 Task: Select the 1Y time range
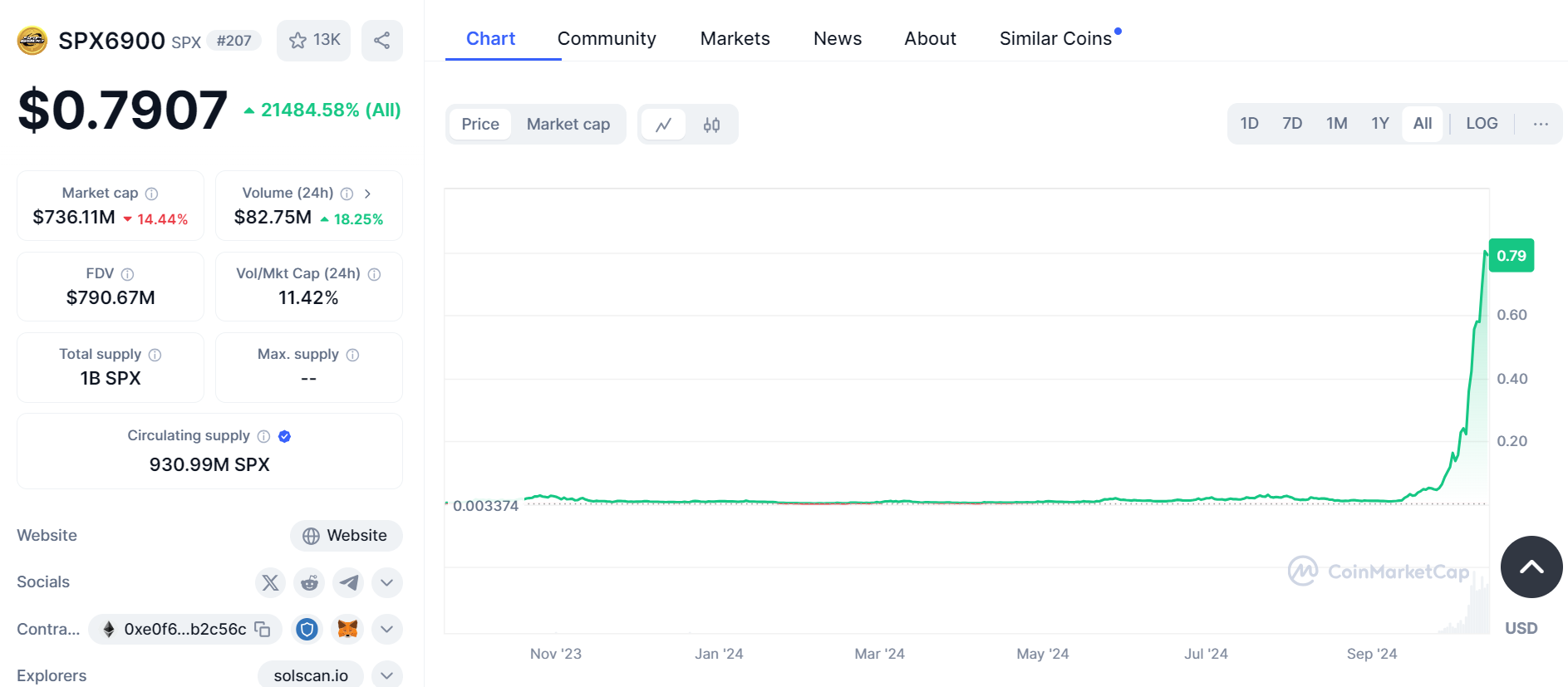pyautogui.click(x=1380, y=124)
